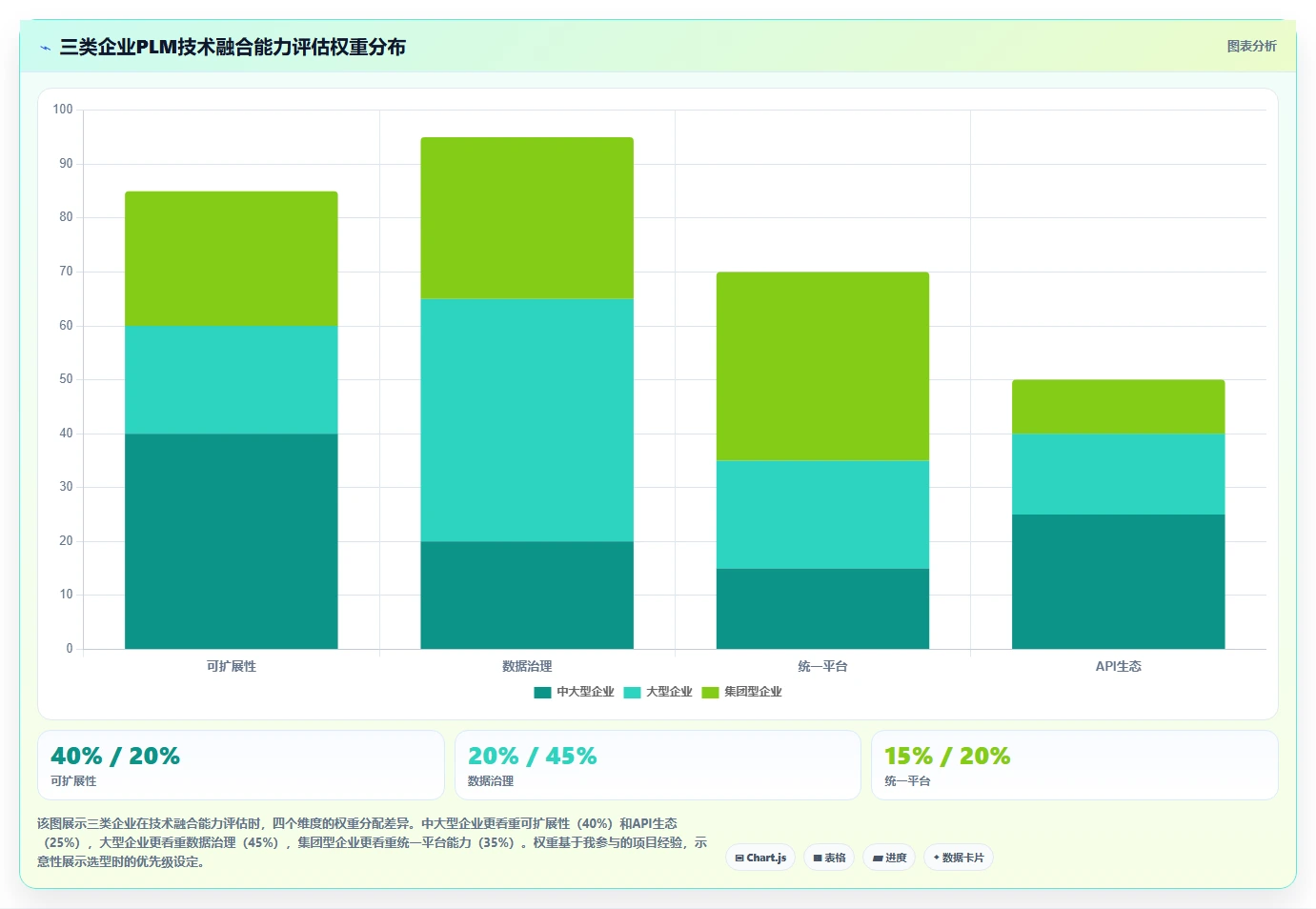Click the turquoise 可扩展性 bar segment
1316x909 pixels.
(x=232, y=380)
